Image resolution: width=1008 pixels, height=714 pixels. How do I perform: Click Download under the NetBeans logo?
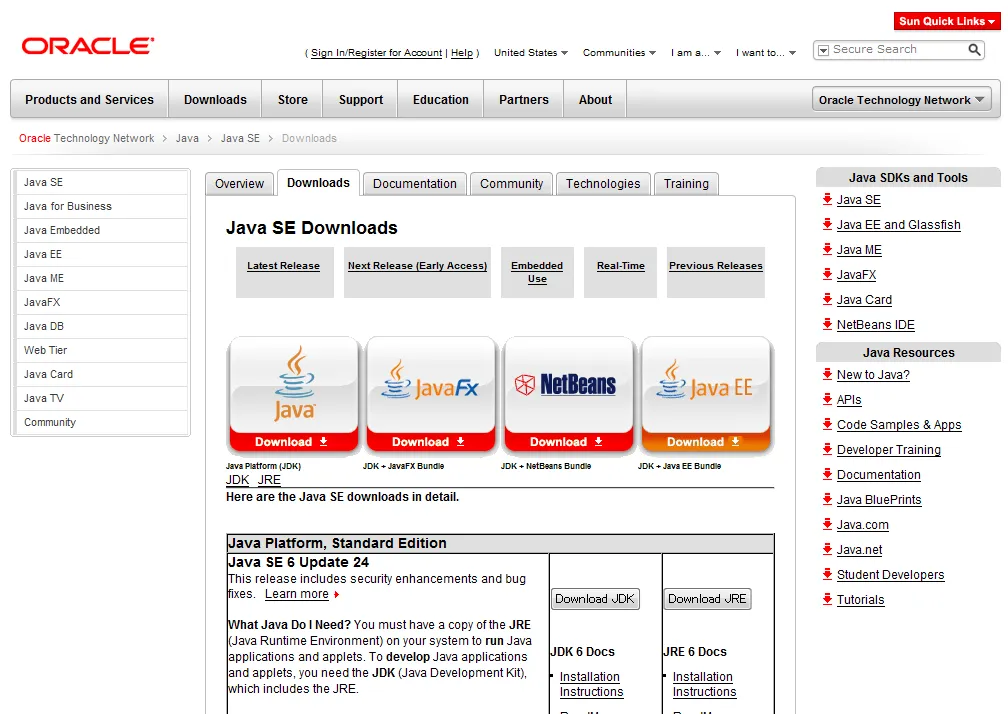(568, 442)
